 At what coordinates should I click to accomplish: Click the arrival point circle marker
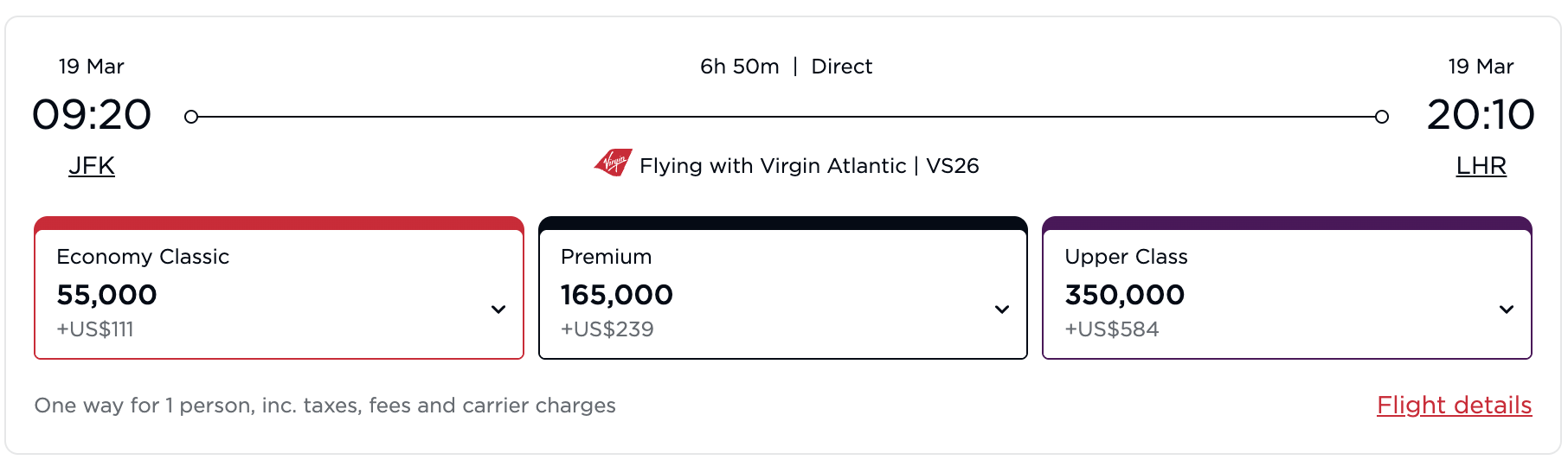[1382, 117]
